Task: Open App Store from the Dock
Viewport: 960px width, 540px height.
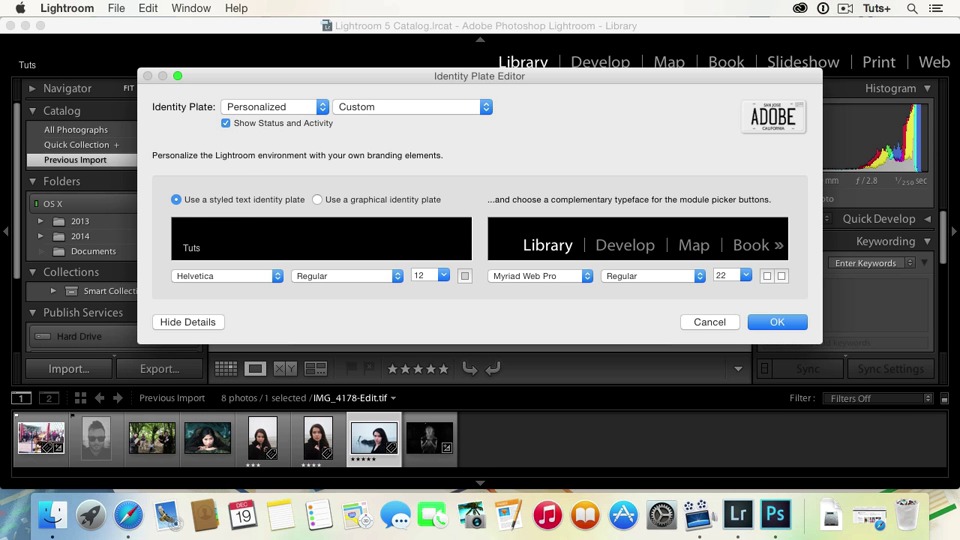Action: click(x=623, y=515)
